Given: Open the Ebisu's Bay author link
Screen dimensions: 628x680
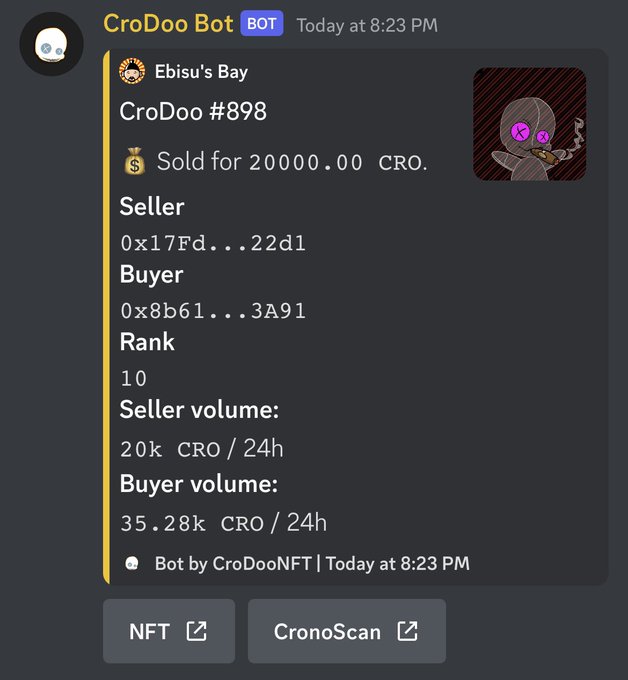Looking at the screenshot, I should coord(201,72).
